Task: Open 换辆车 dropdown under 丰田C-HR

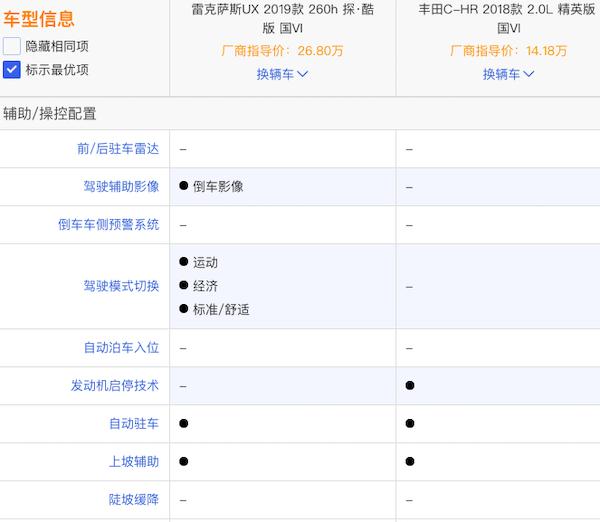Action: click(x=508, y=74)
